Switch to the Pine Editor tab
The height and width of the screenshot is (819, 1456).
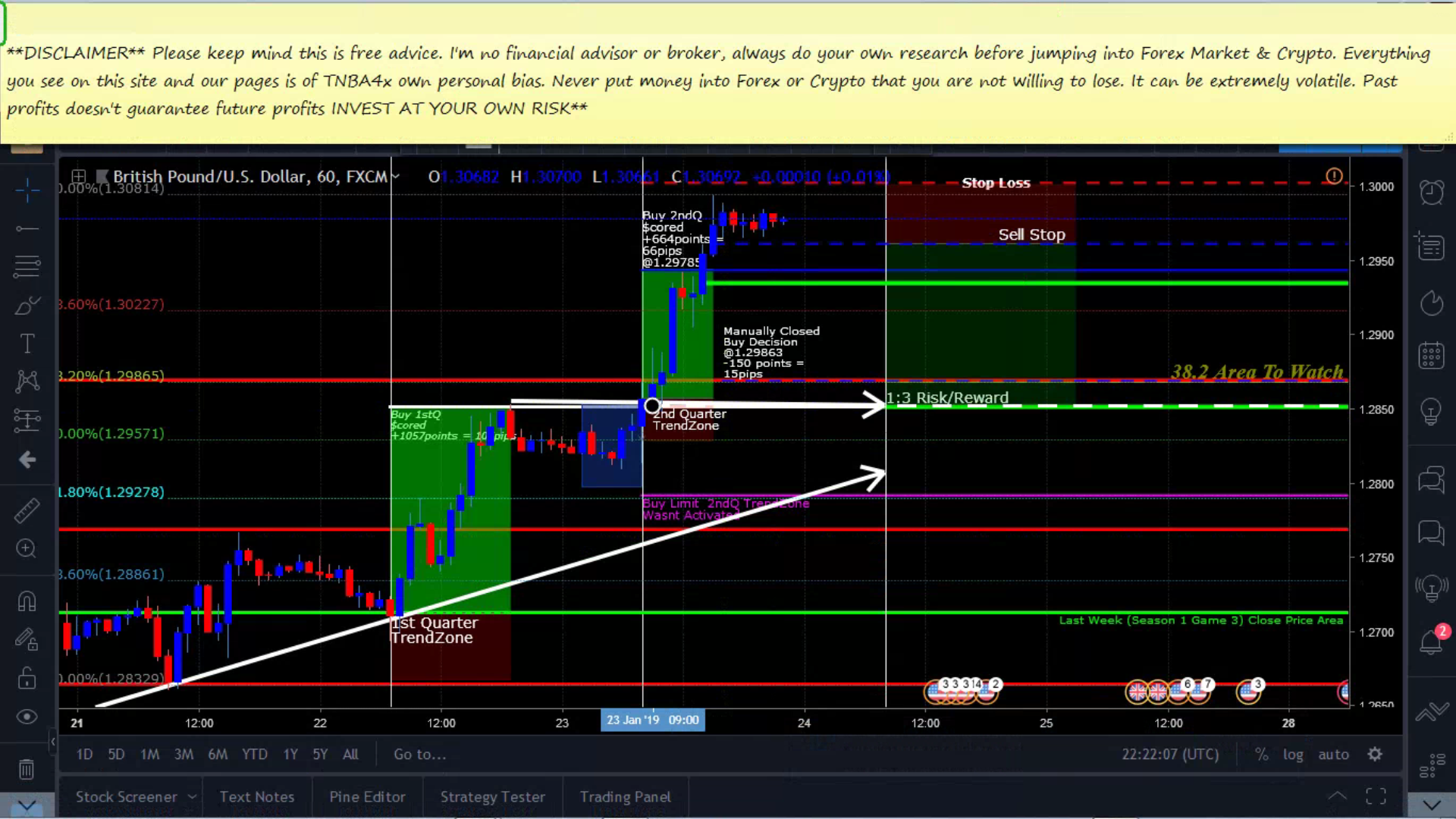pyautogui.click(x=367, y=797)
